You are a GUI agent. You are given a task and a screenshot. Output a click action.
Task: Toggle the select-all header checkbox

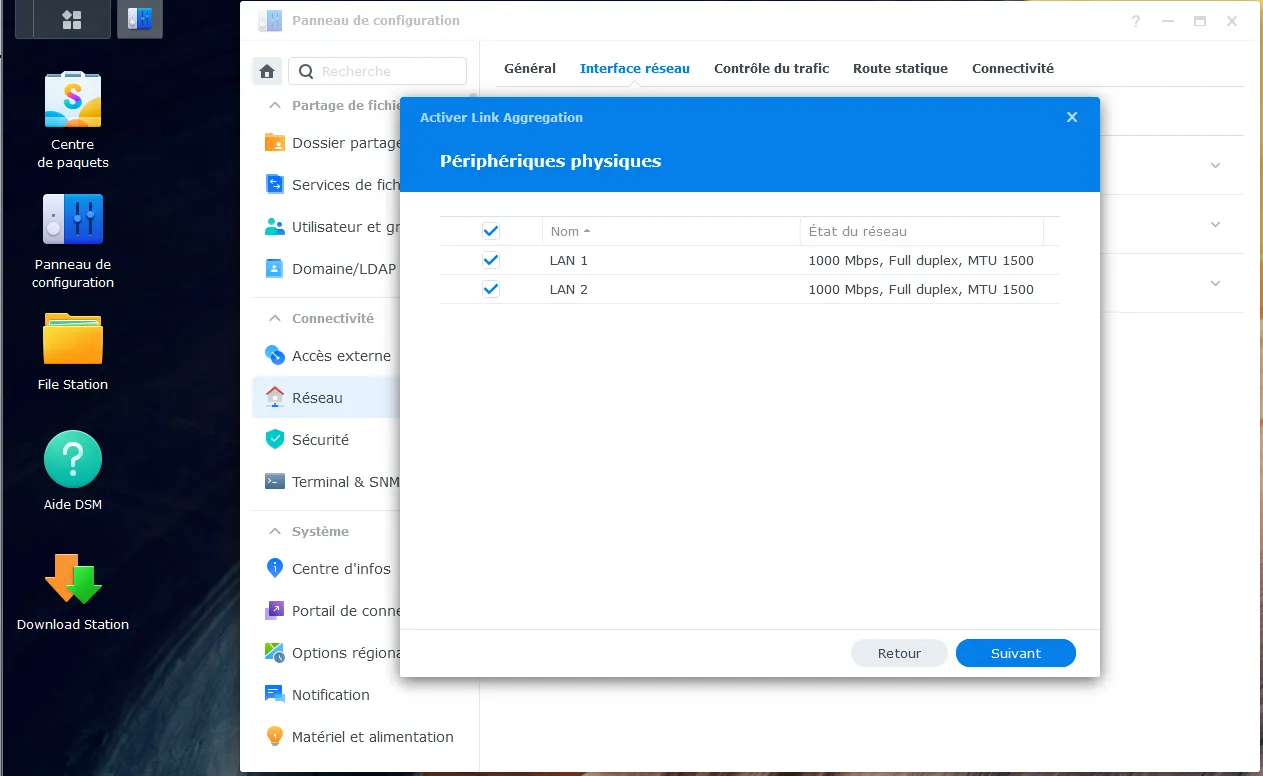[x=491, y=231]
